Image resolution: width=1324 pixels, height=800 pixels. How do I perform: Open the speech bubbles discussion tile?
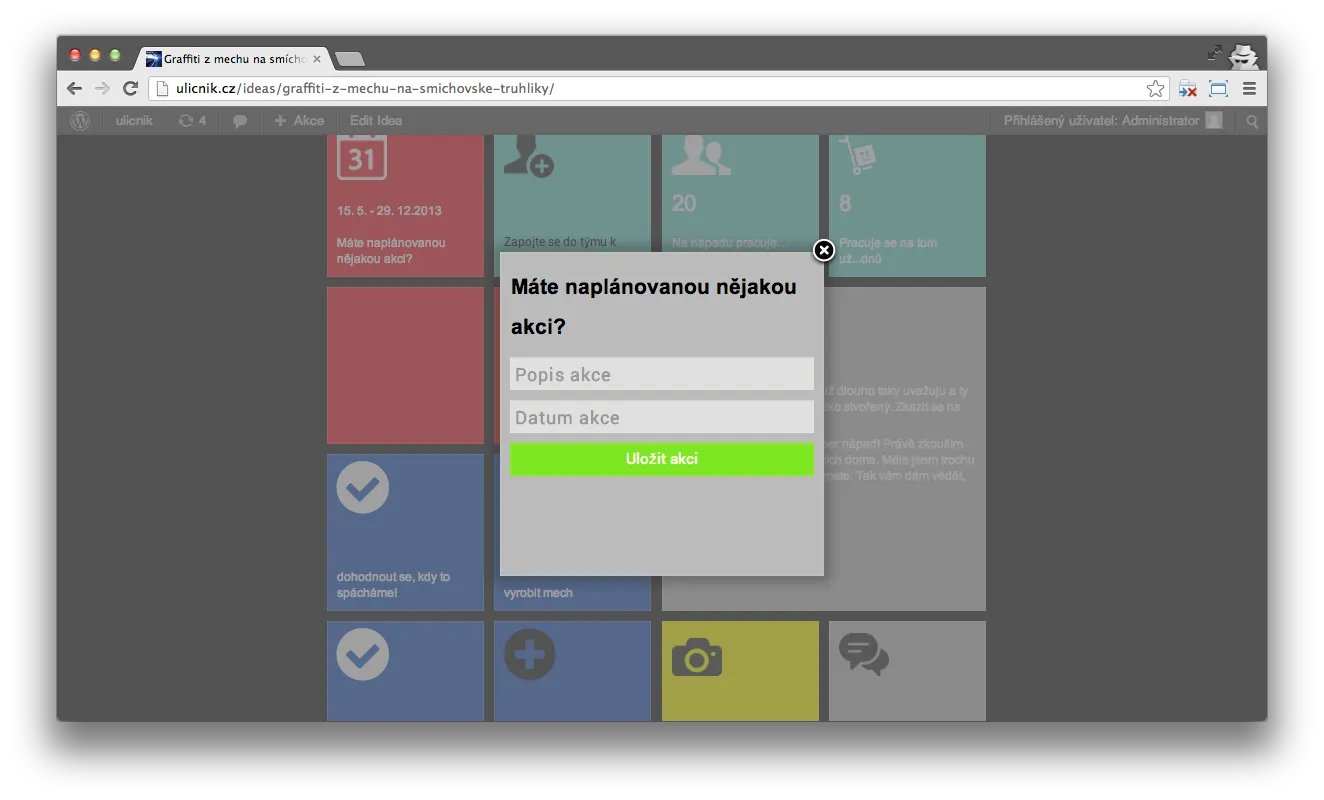click(863, 654)
